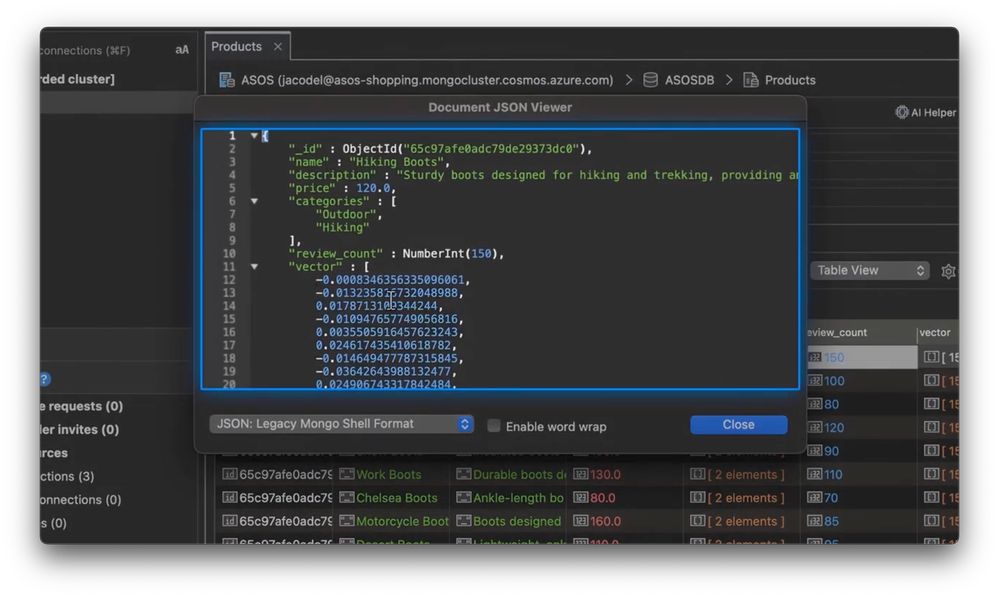Viewport: 999px width, 597px height.
Task: Click line 10 review_count NumberInt(150)
Action: [x=396, y=254]
